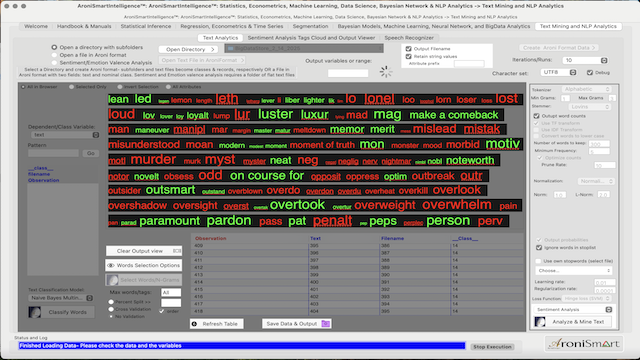640x360 pixels.
Task: Click the refresh icon beside Refresh Table
Action: click(x=194, y=324)
